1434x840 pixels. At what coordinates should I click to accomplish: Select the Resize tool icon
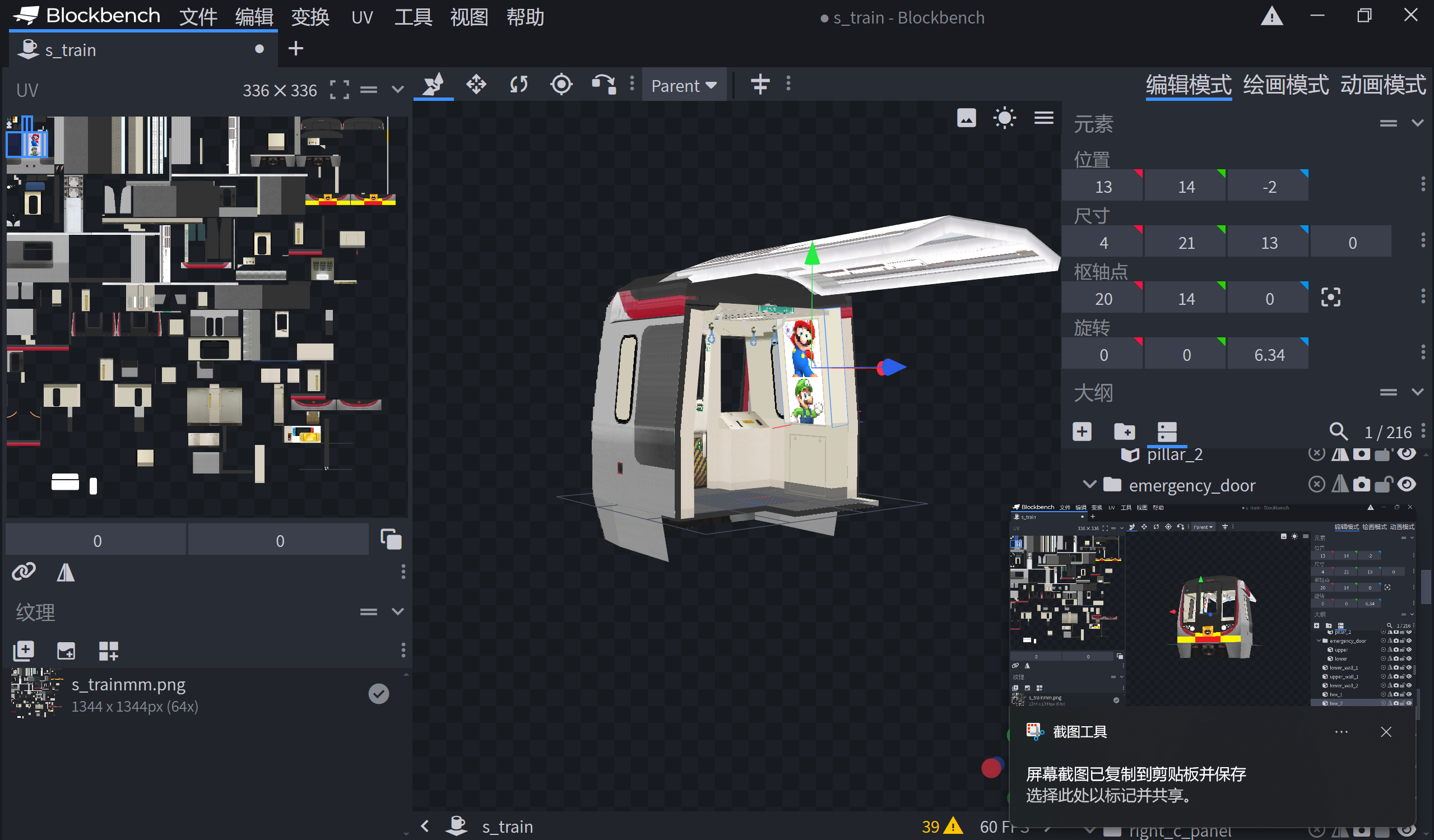click(x=476, y=85)
